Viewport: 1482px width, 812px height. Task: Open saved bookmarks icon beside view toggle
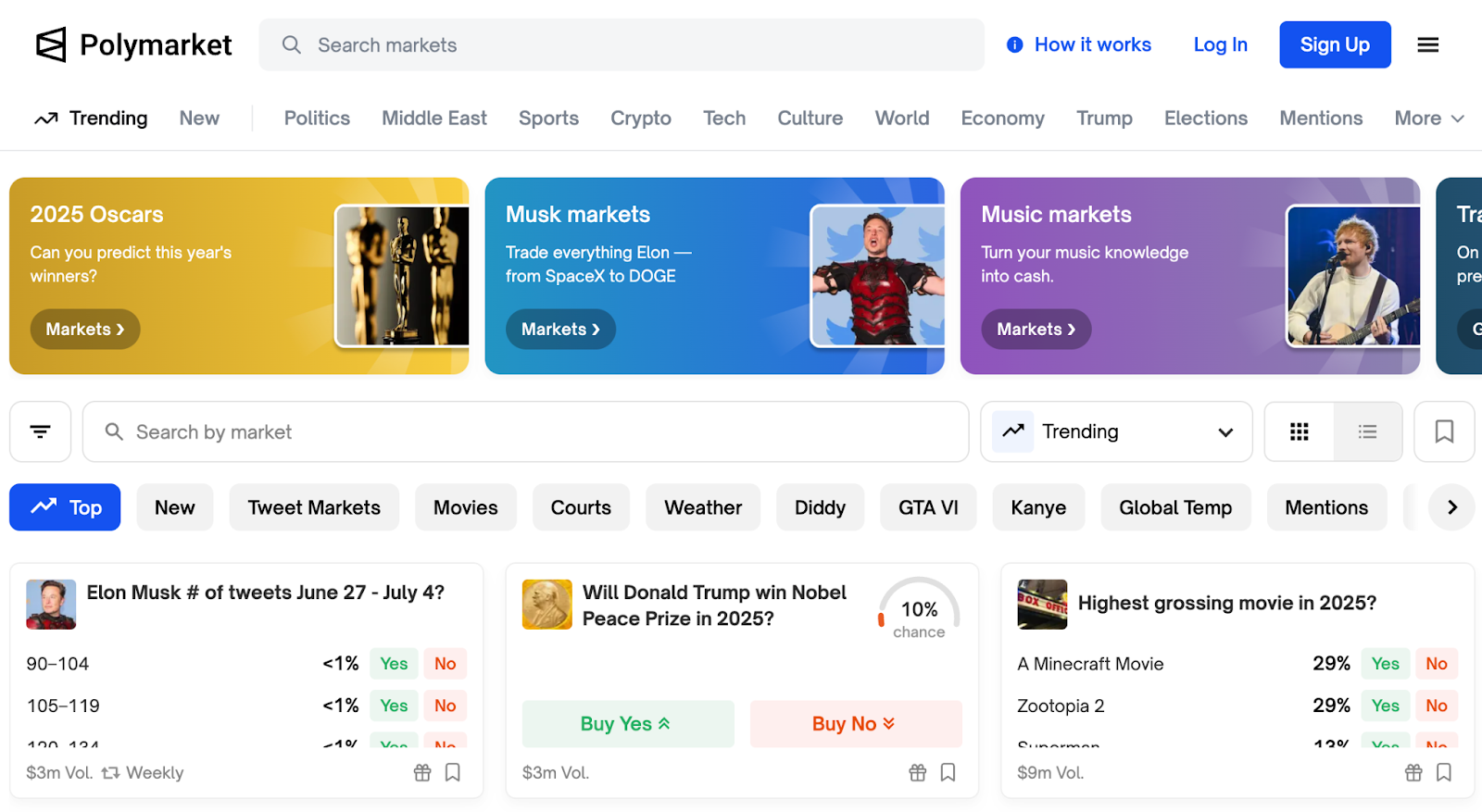click(x=1443, y=431)
